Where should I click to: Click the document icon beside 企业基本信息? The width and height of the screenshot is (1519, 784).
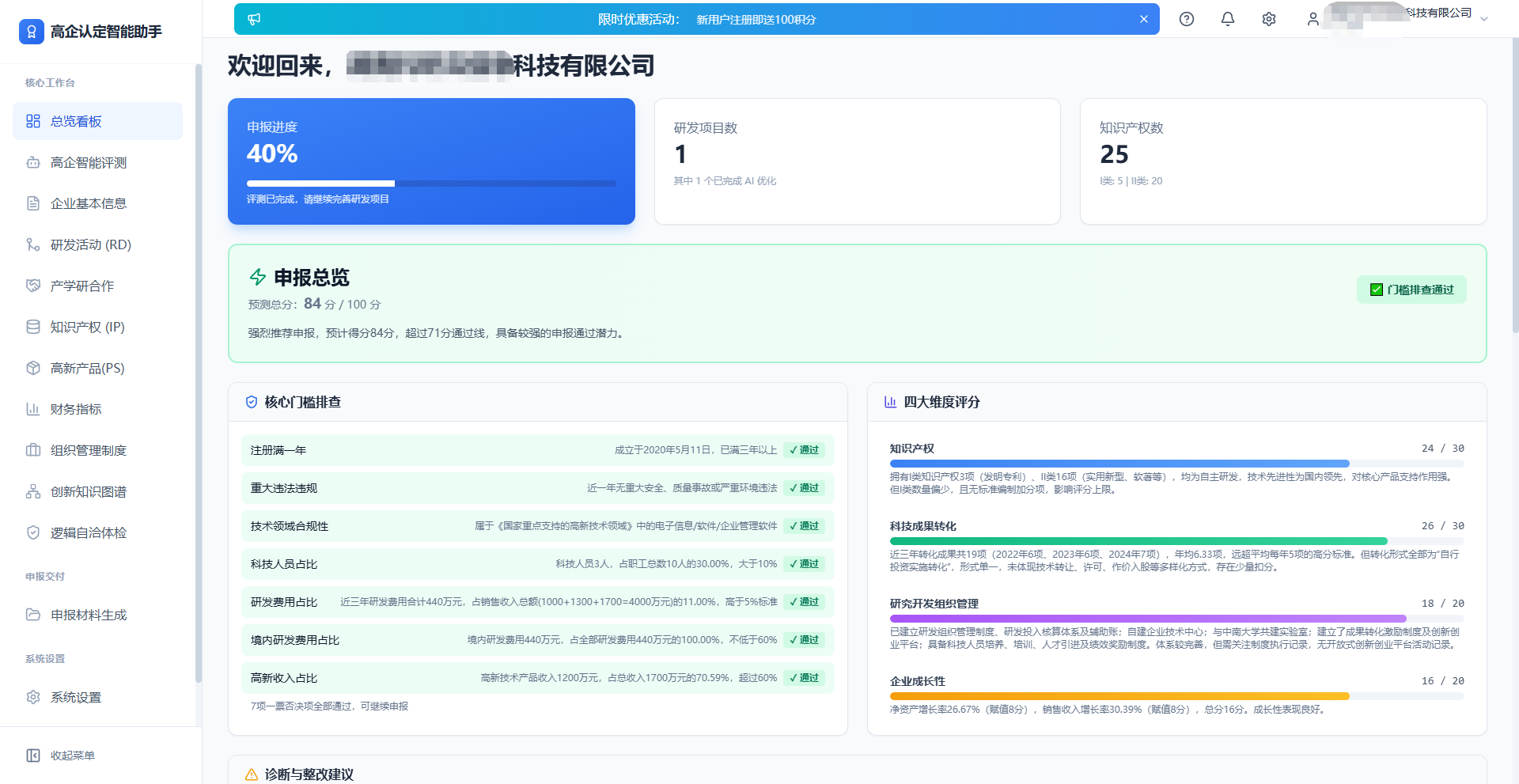[33, 203]
